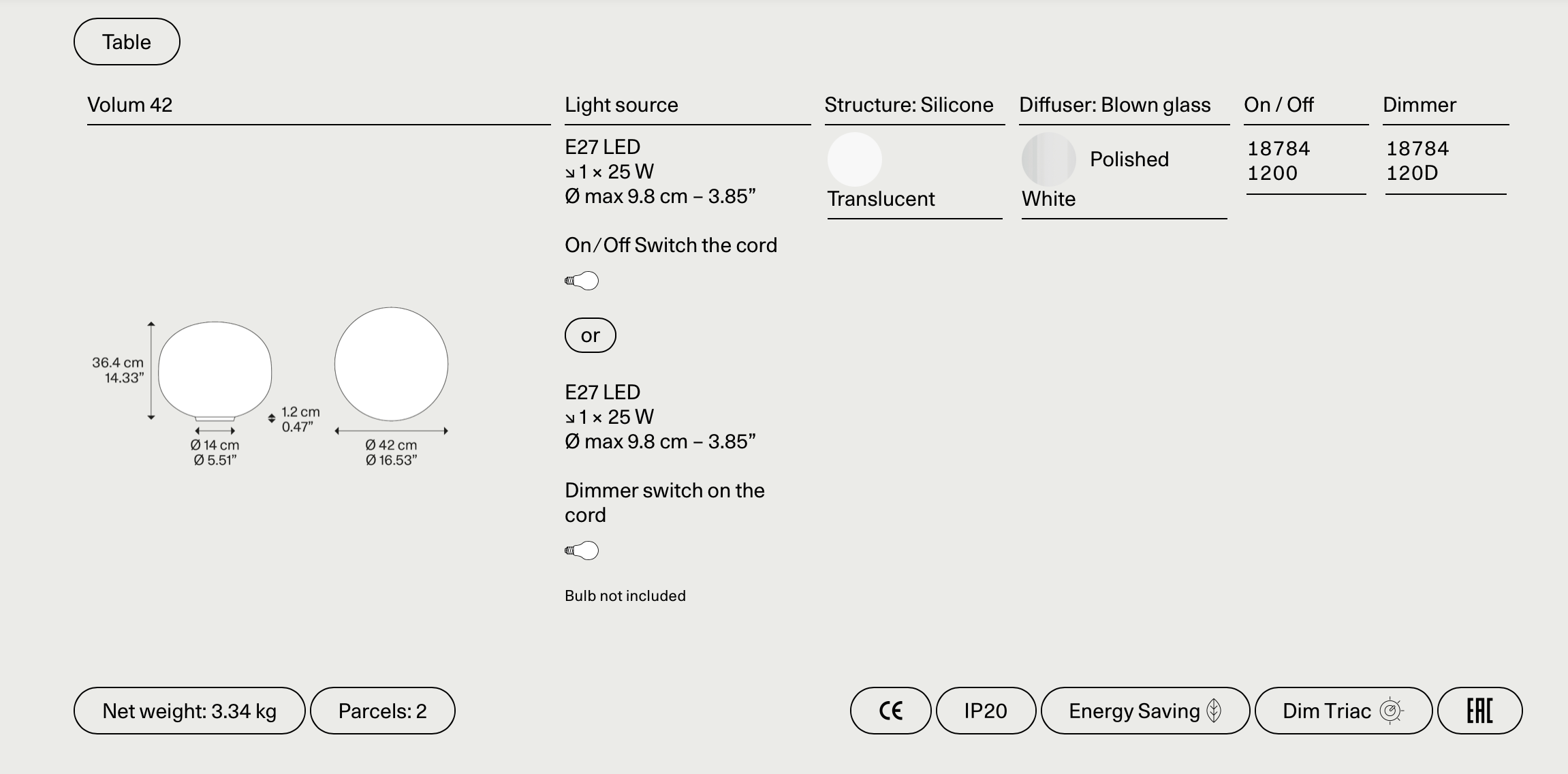Select Dimmer product code 18784 120D

click(x=1417, y=161)
